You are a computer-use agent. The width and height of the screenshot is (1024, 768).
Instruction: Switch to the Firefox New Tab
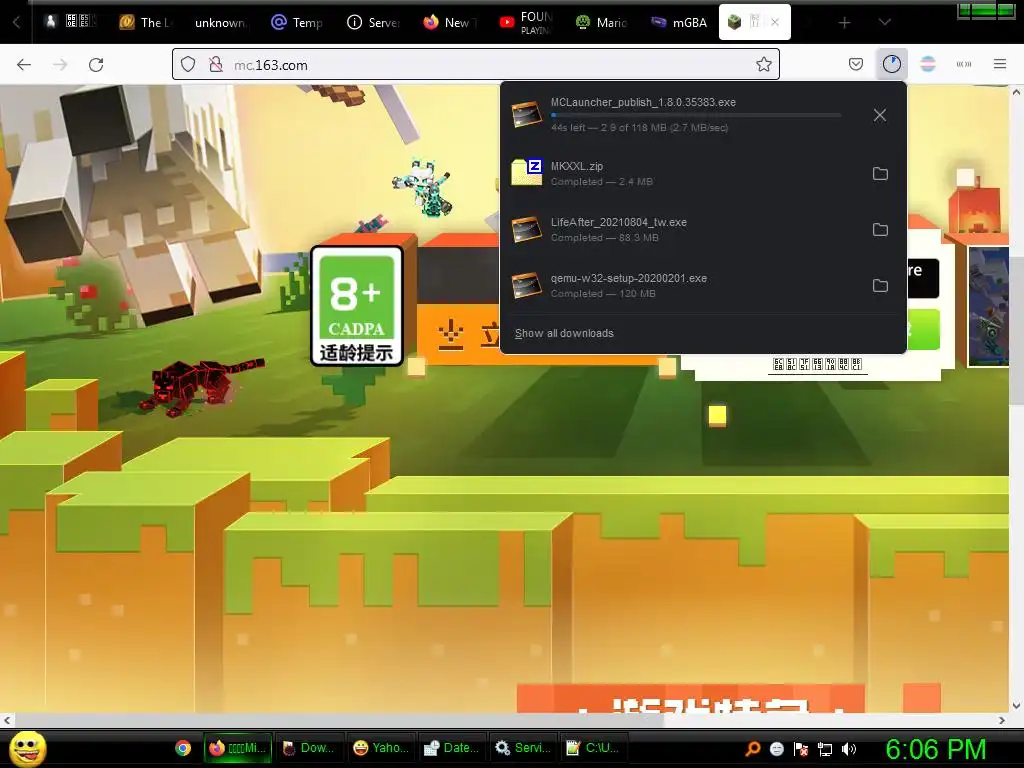click(450, 22)
